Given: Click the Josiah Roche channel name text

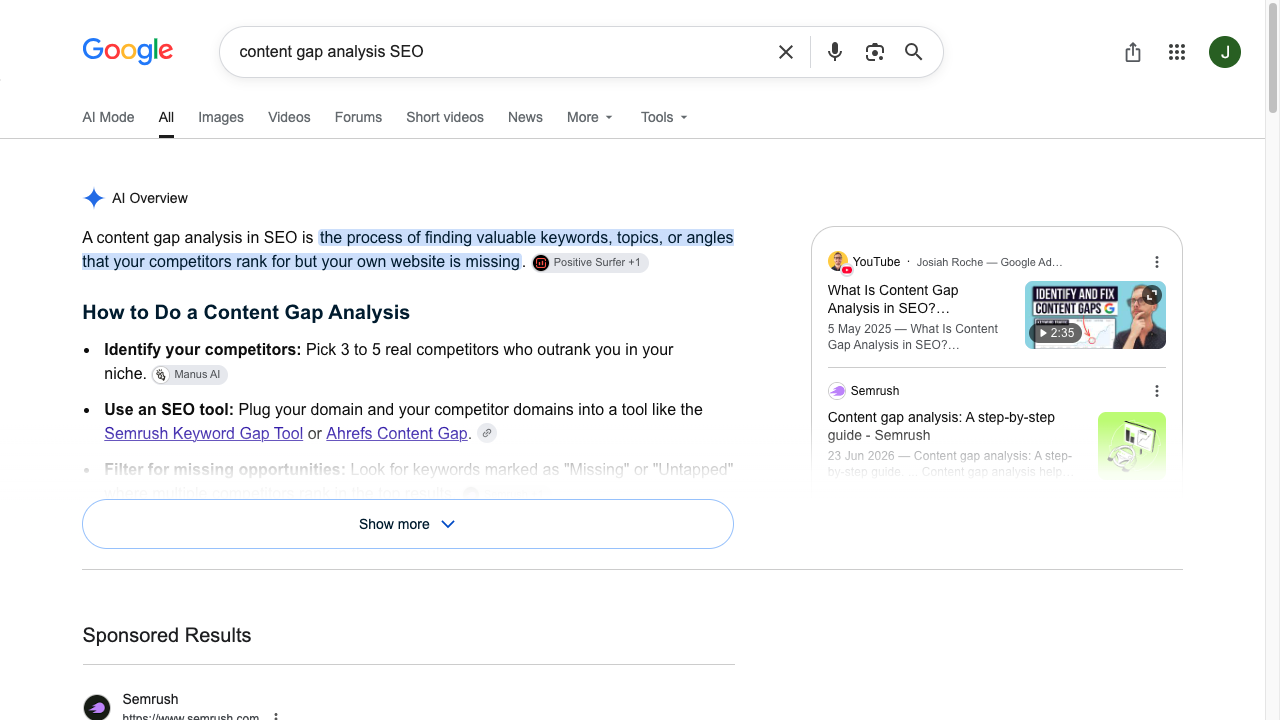Looking at the screenshot, I should pyautogui.click(x=990, y=262).
